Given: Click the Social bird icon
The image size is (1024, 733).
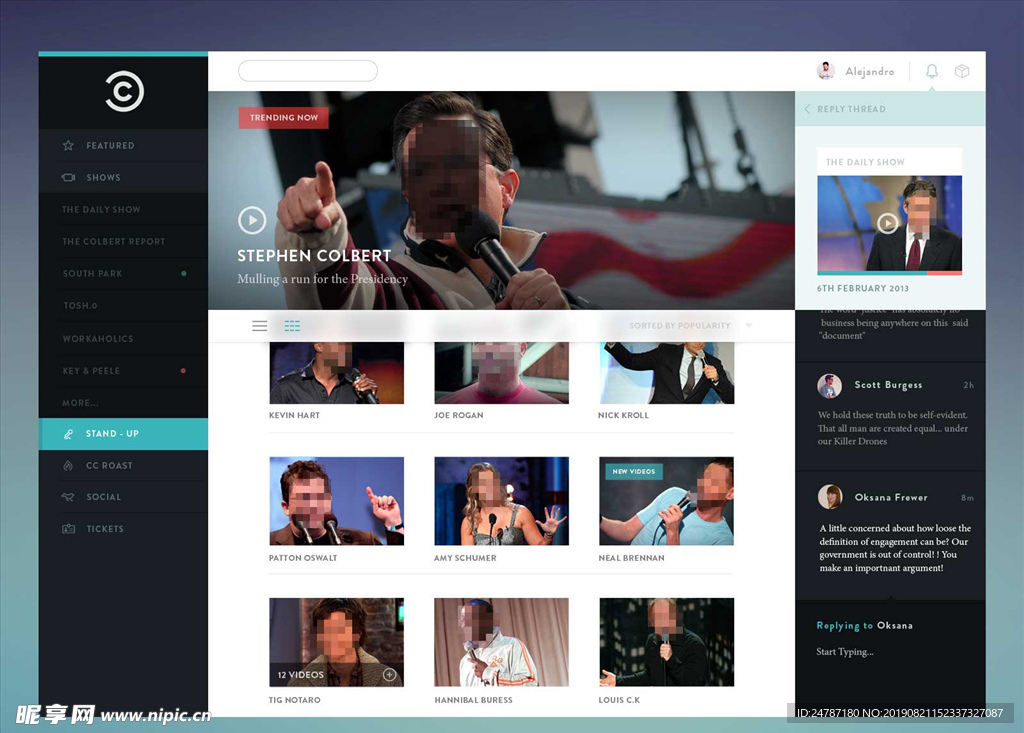Looking at the screenshot, I should [68, 497].
